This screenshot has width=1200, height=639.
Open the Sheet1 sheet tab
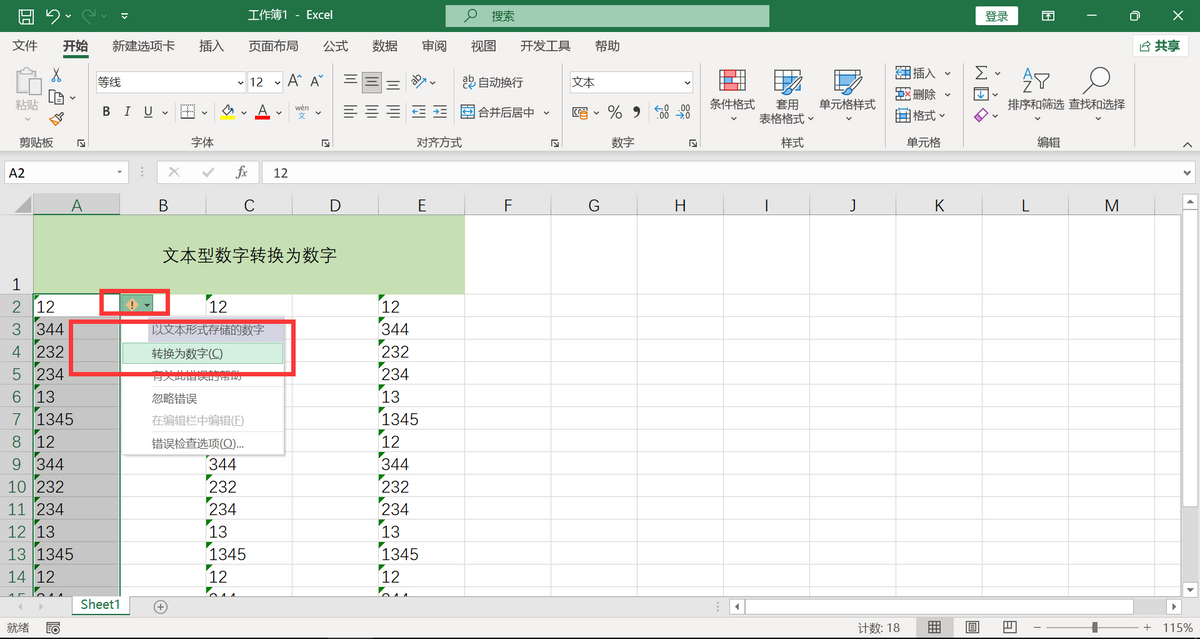pos(100,605)
